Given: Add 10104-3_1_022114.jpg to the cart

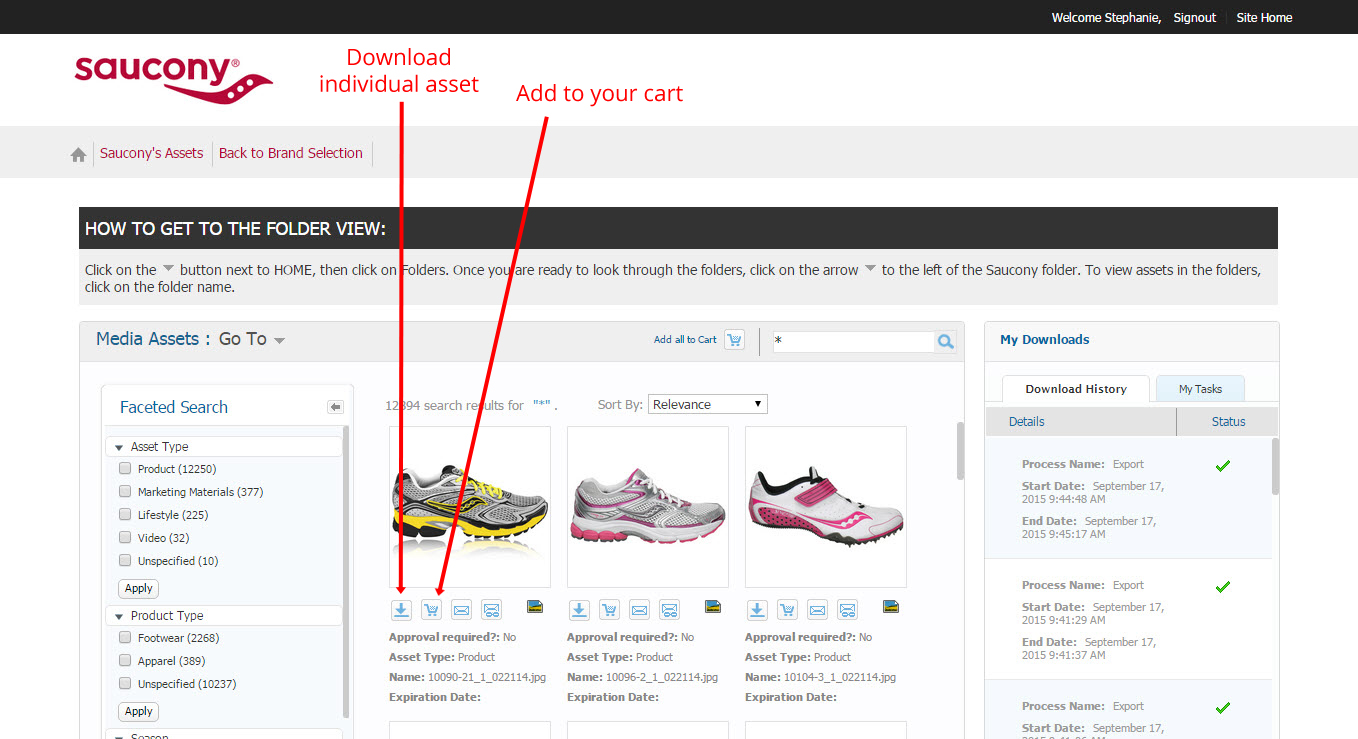Looking at the screenshot, I should coord(787,609).
